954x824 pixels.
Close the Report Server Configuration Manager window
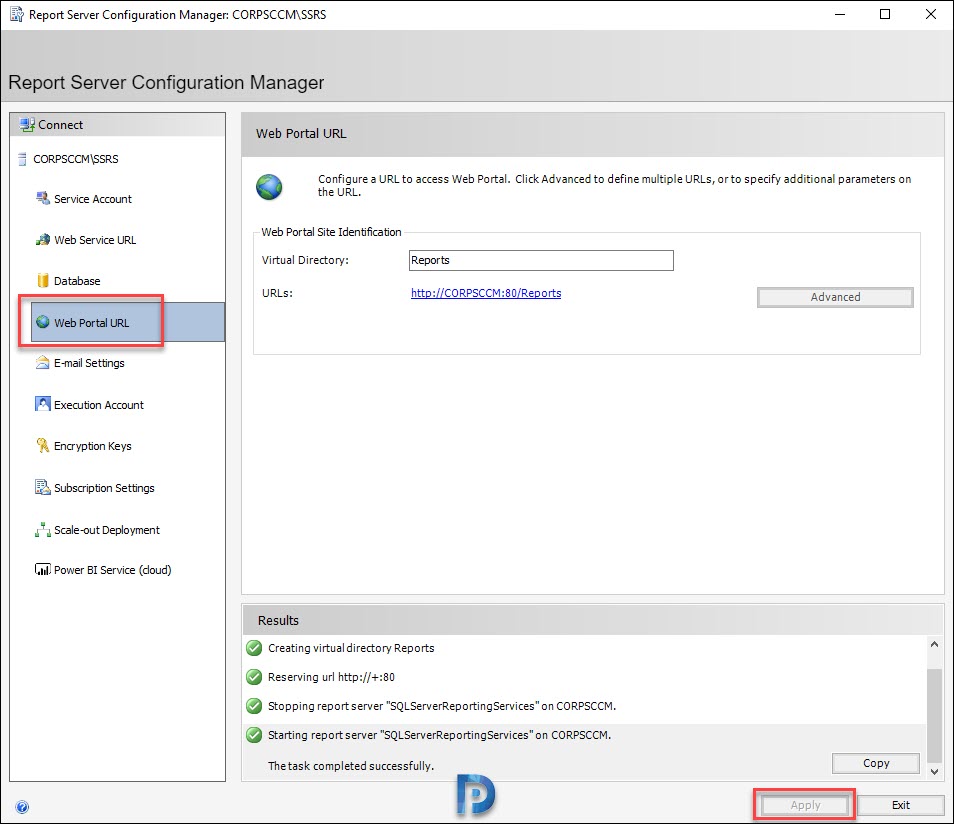[931, 14]
